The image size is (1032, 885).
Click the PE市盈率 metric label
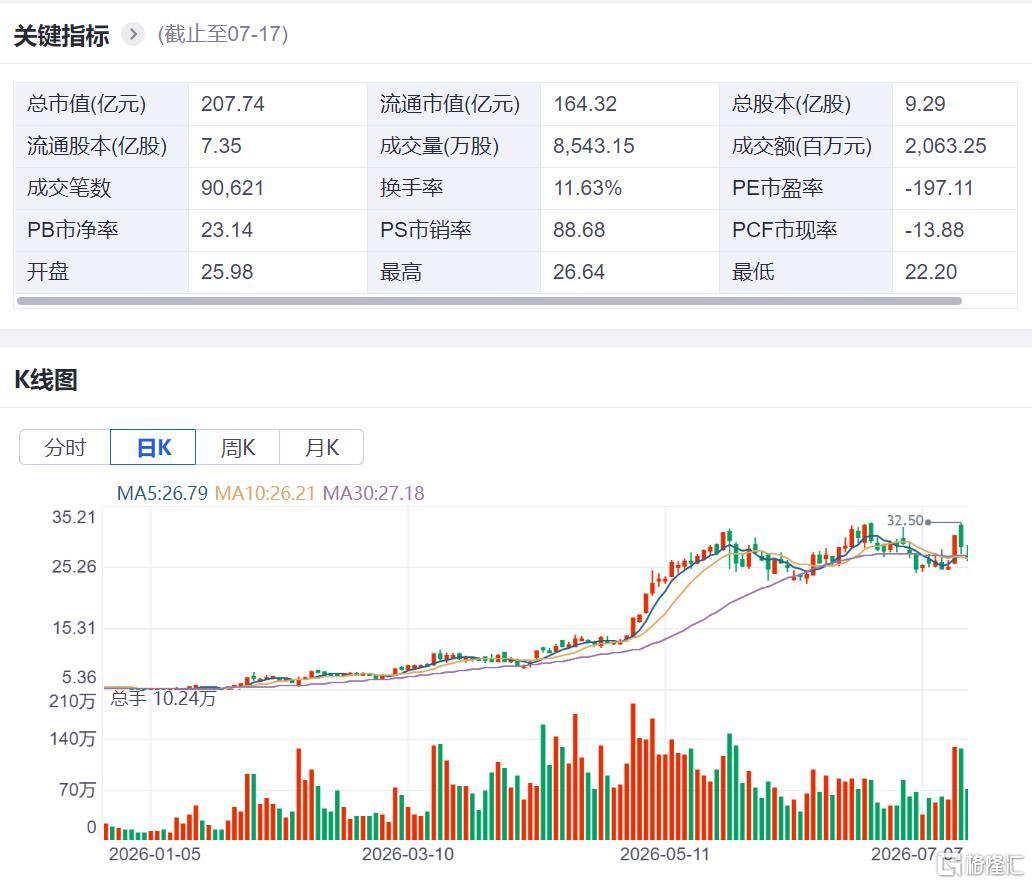click(x=777, y=188)
